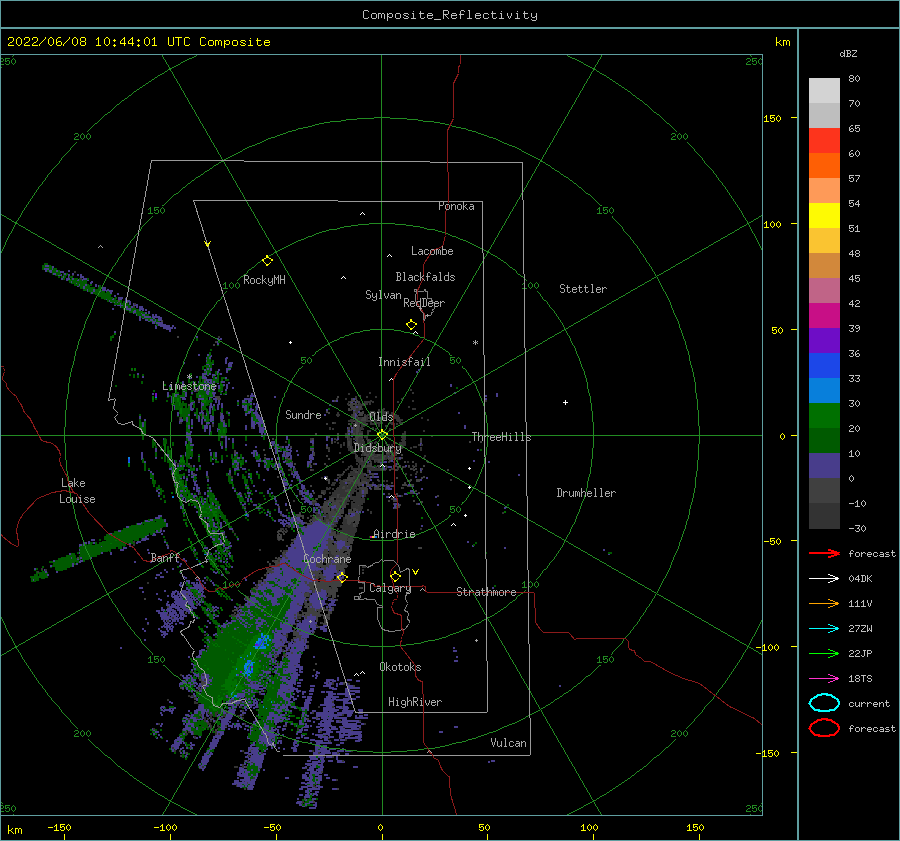Click the Calgary city label
The image size is (900, 841).
pos(390,588)
